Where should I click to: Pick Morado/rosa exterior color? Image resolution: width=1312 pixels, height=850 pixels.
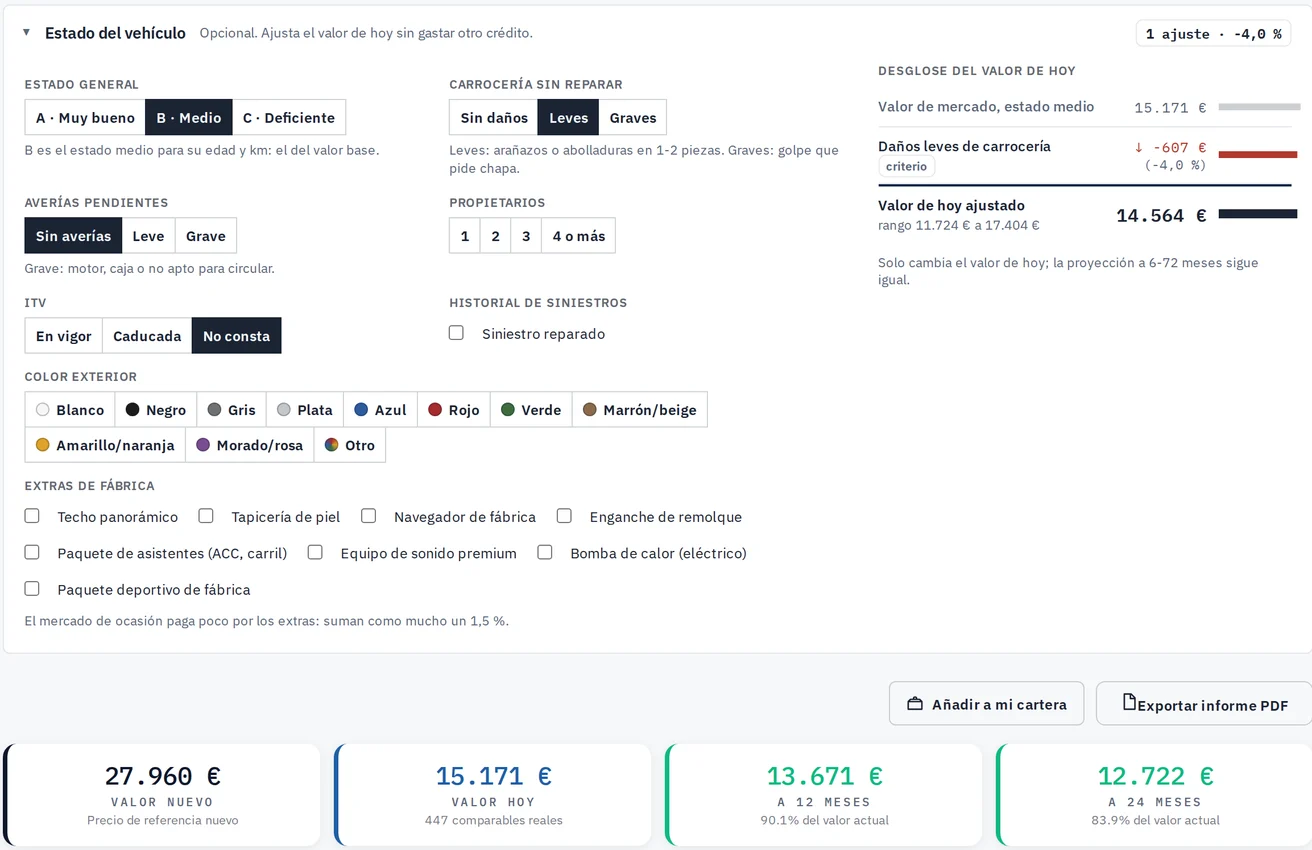click(x=250, y=445)
